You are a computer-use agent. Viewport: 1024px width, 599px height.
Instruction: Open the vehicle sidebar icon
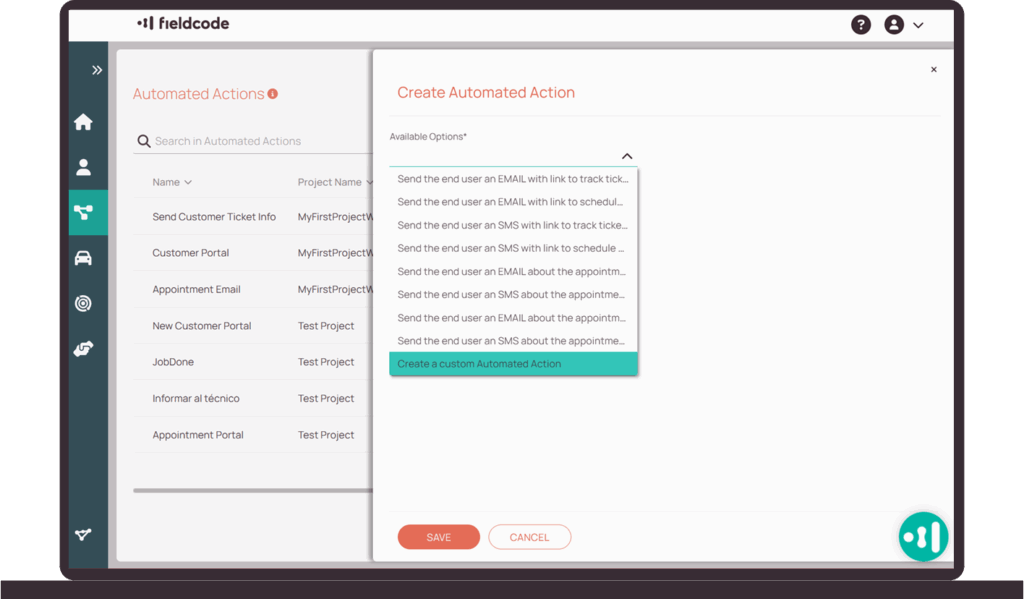click(x=83, y=258)
